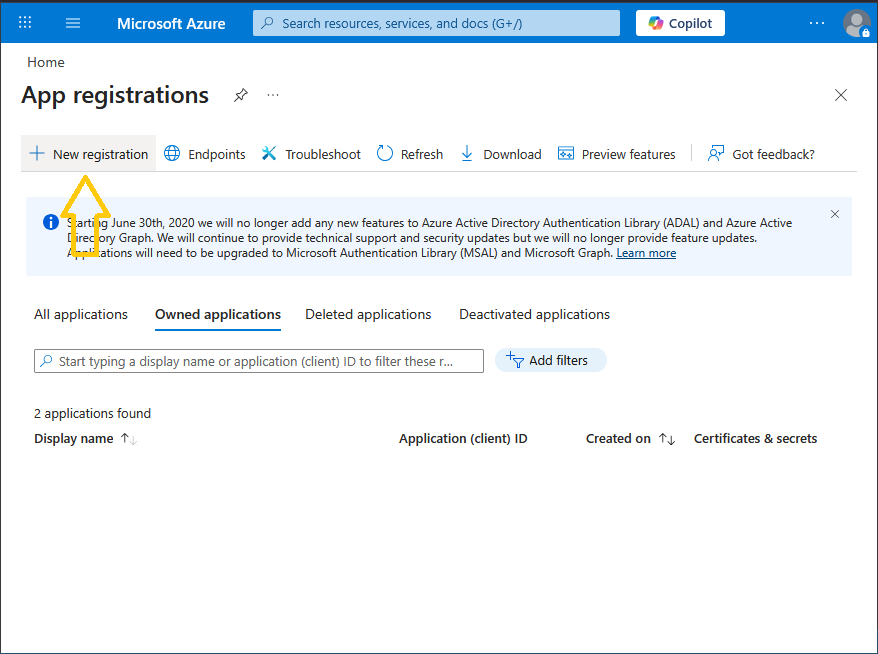
Task: Open the Azure portal hamburger menu
Action: [x=73, y=23]
